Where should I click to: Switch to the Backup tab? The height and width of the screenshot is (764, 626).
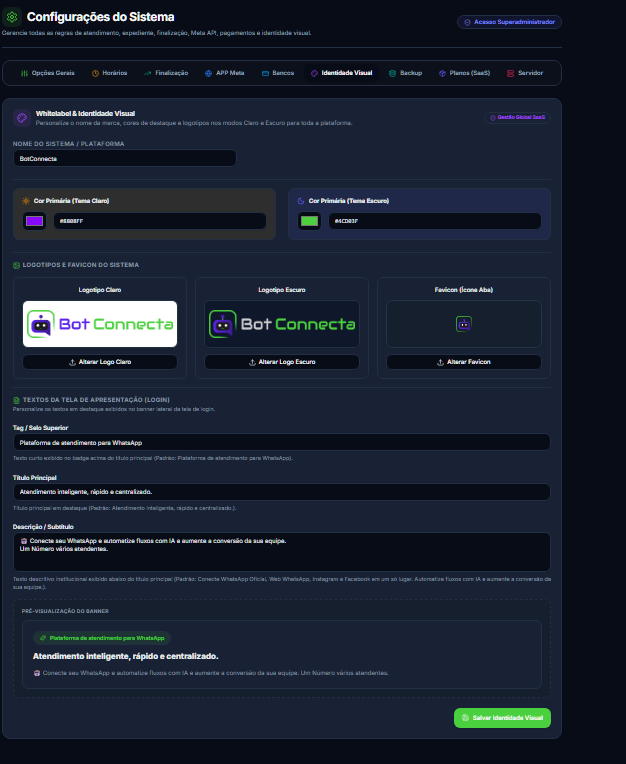(x=405, y=73)
